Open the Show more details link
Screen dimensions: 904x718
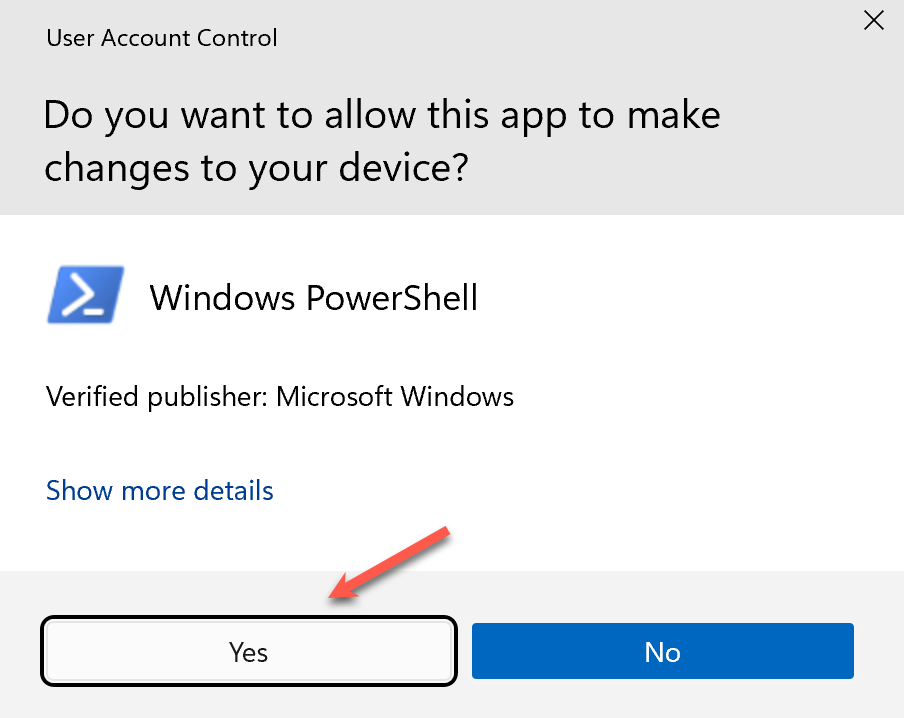coord(160,491)
